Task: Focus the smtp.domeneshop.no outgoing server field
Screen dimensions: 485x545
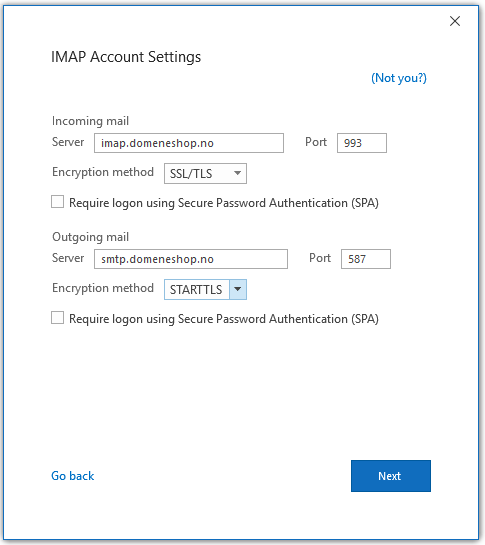Action: point(191,259)
